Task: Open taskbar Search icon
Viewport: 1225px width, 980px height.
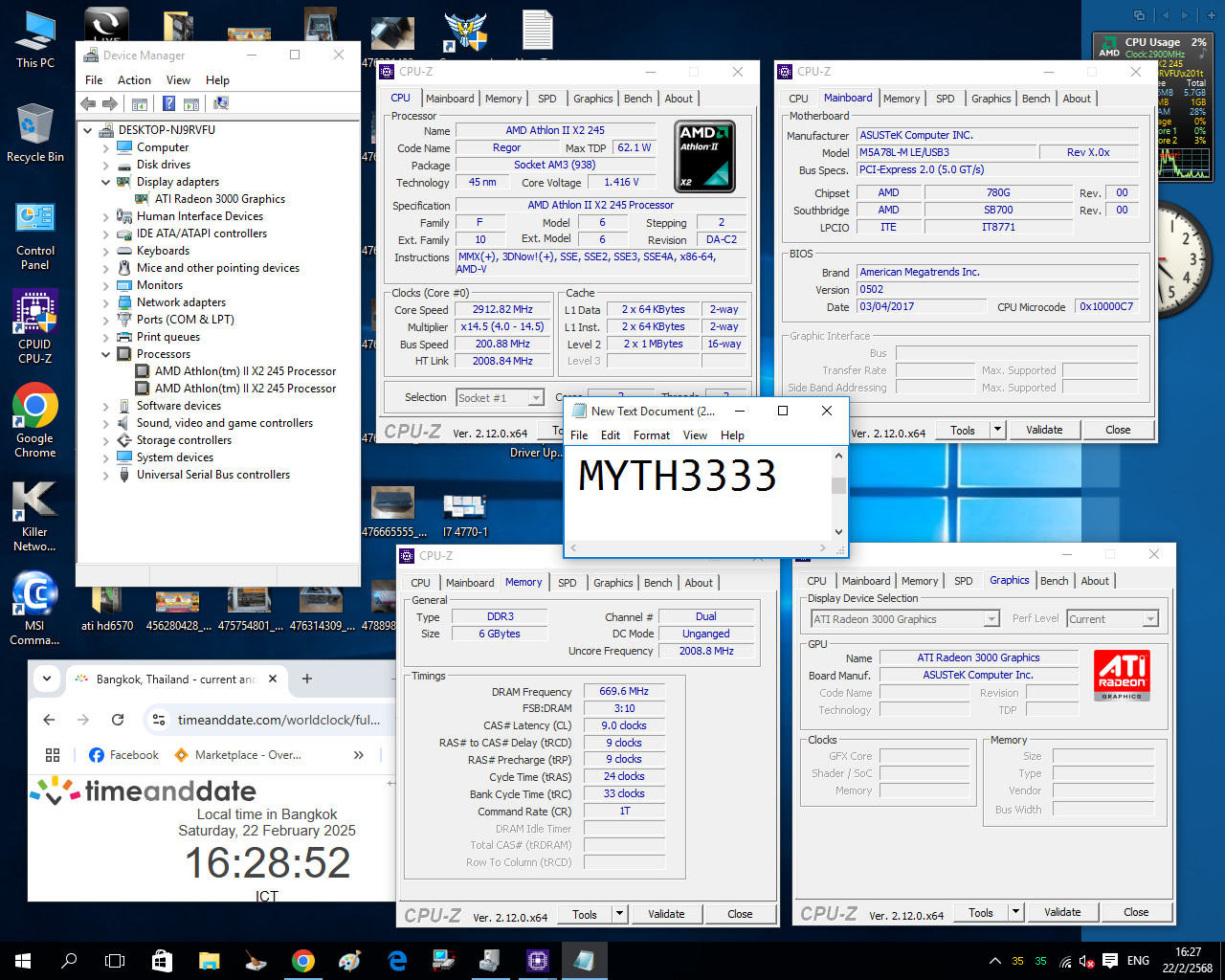Action: (x=69, y=961)
